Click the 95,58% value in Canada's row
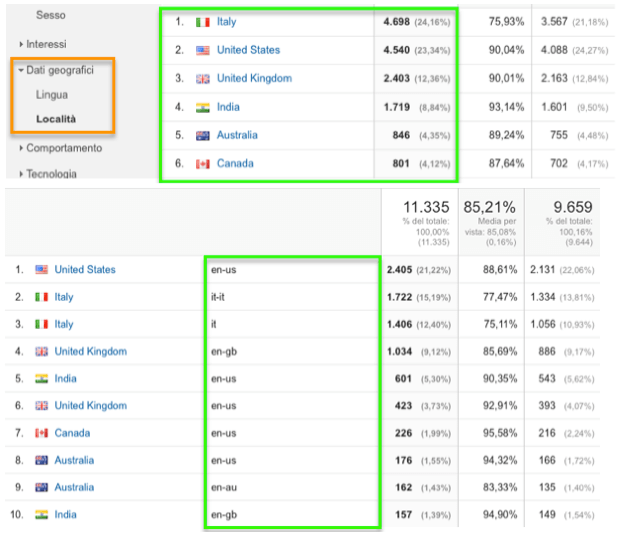This screenshot has width=618, height=534. 500,433
